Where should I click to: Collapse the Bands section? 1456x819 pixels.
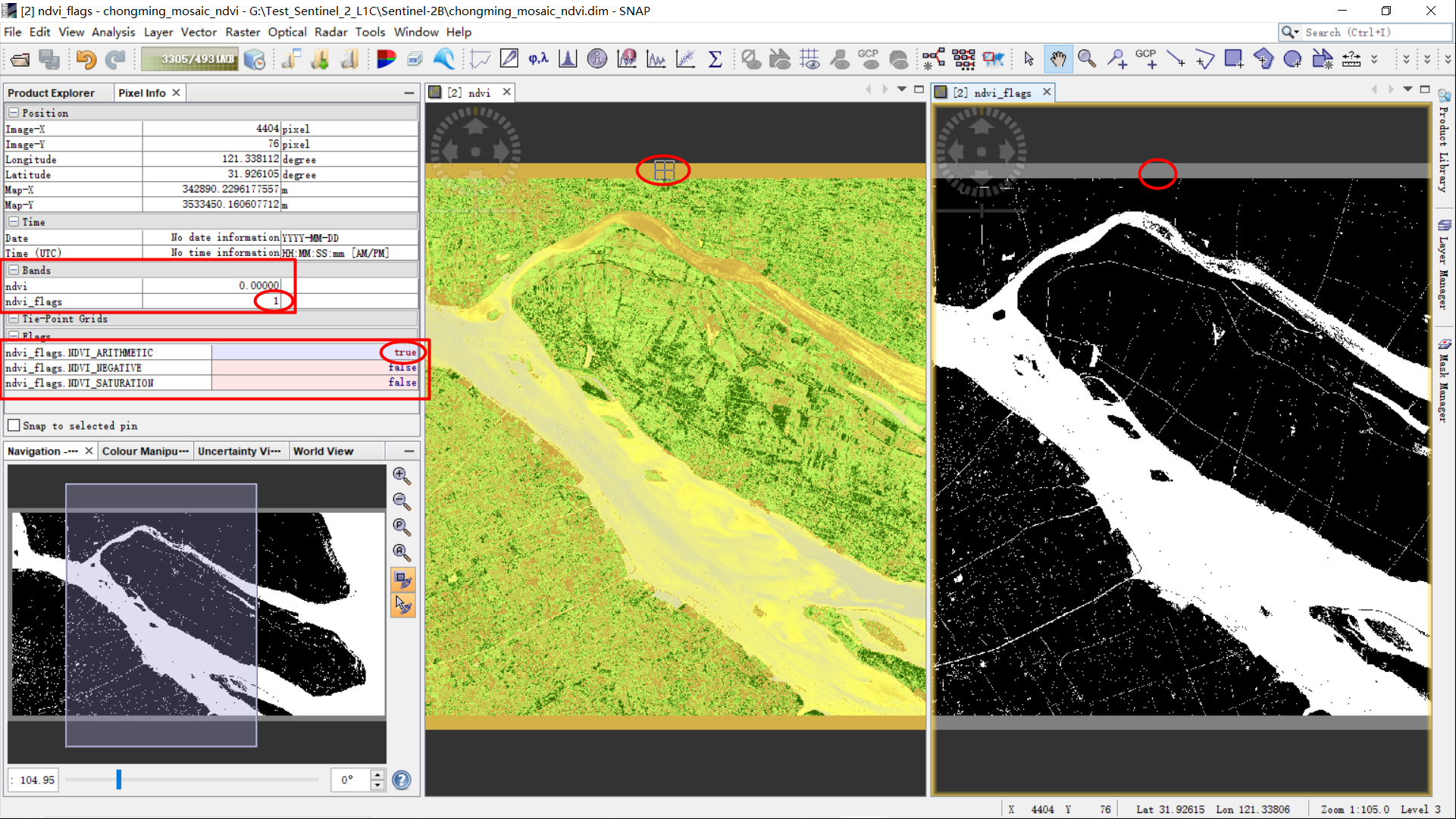click(14, 270)
